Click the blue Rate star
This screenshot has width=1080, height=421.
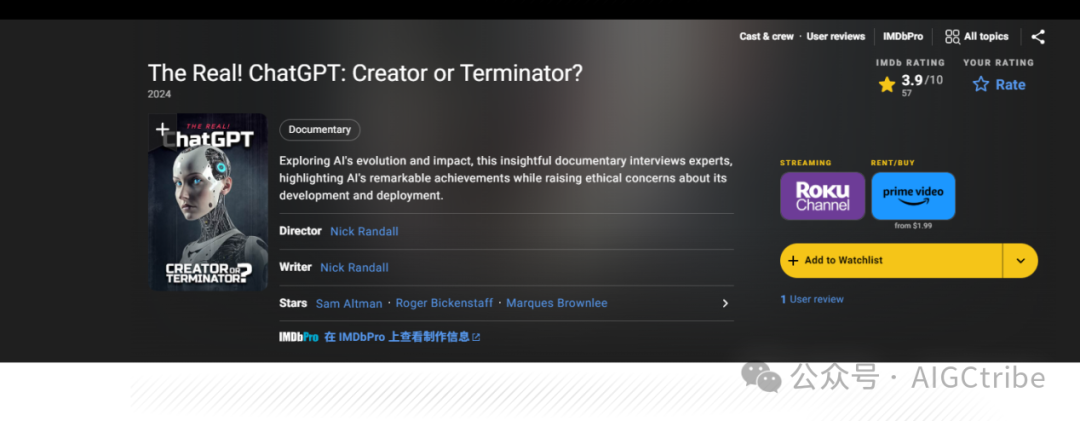pos(980,85)
